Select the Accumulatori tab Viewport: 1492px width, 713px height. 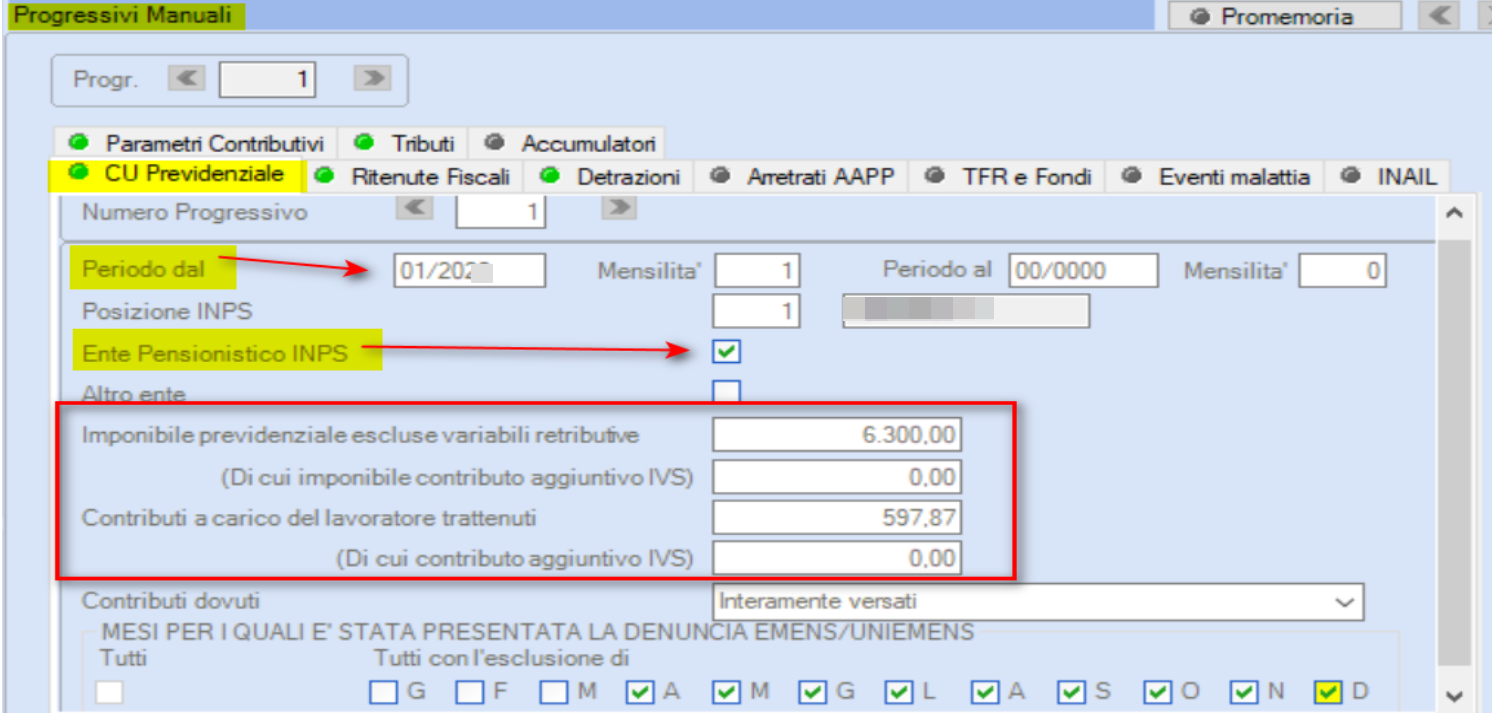pos(570,143)
